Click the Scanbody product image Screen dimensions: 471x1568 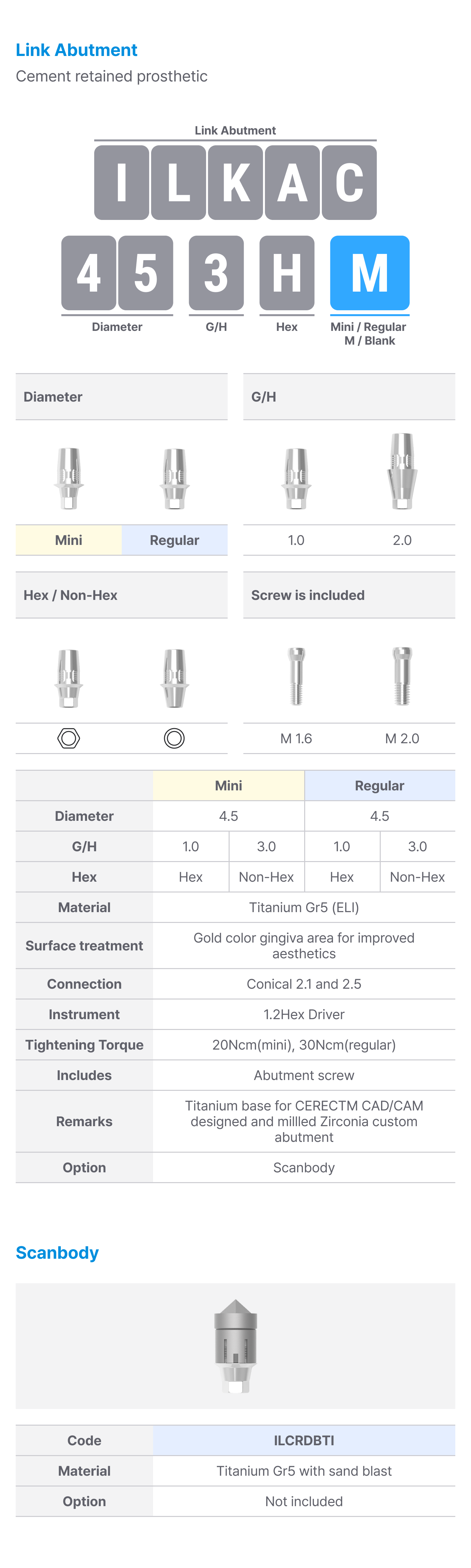pos(235,1346)
